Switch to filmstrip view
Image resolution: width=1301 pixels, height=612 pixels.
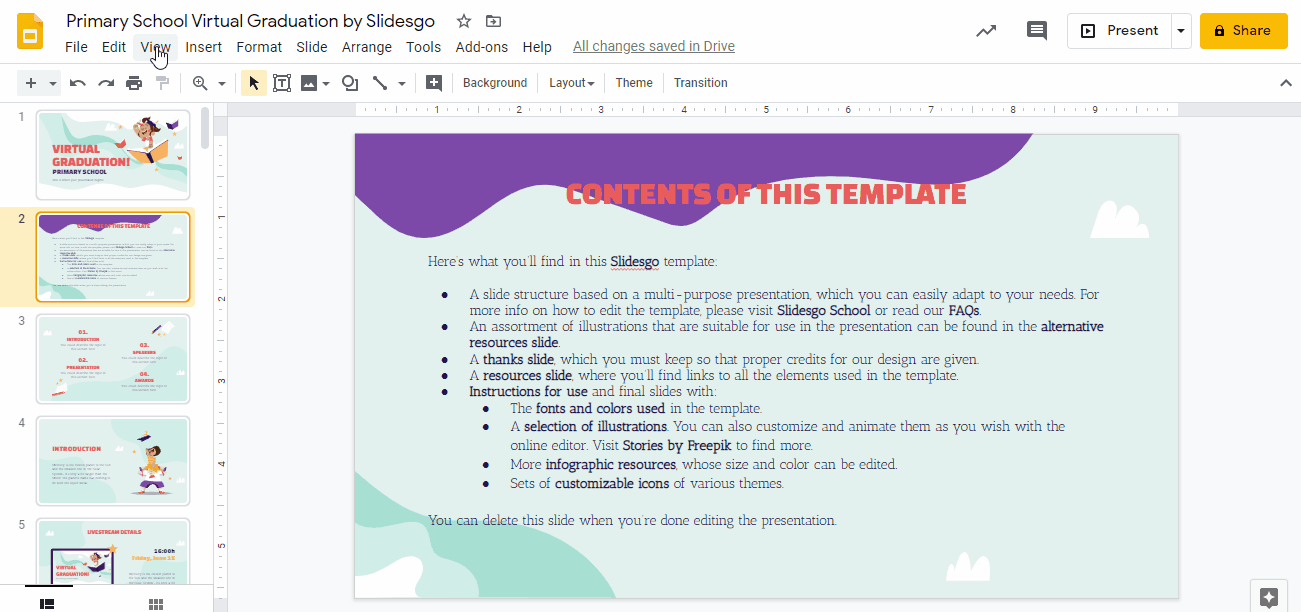[46, 603]
